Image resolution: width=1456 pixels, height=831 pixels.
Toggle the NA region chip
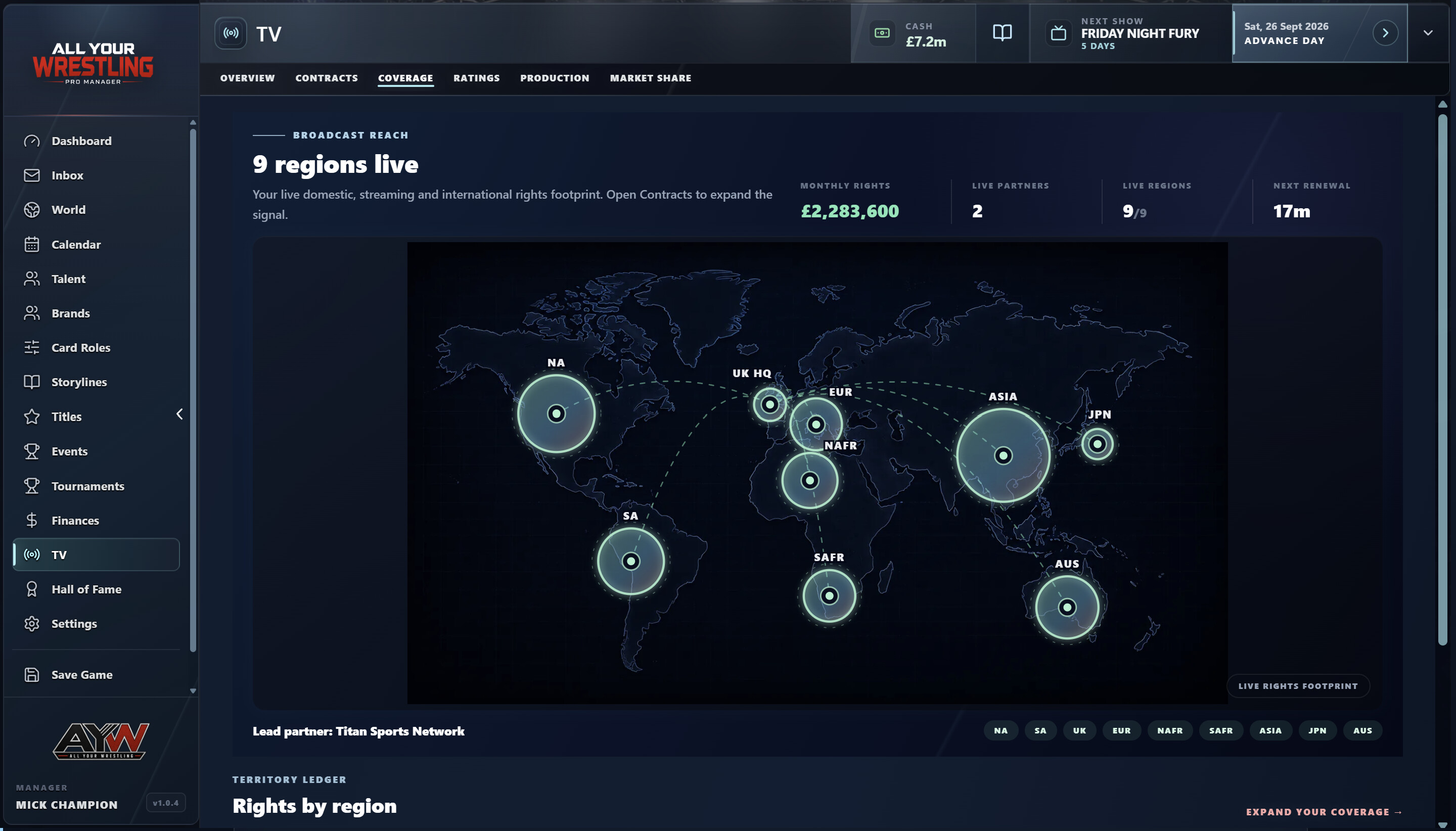(1000, 730)
